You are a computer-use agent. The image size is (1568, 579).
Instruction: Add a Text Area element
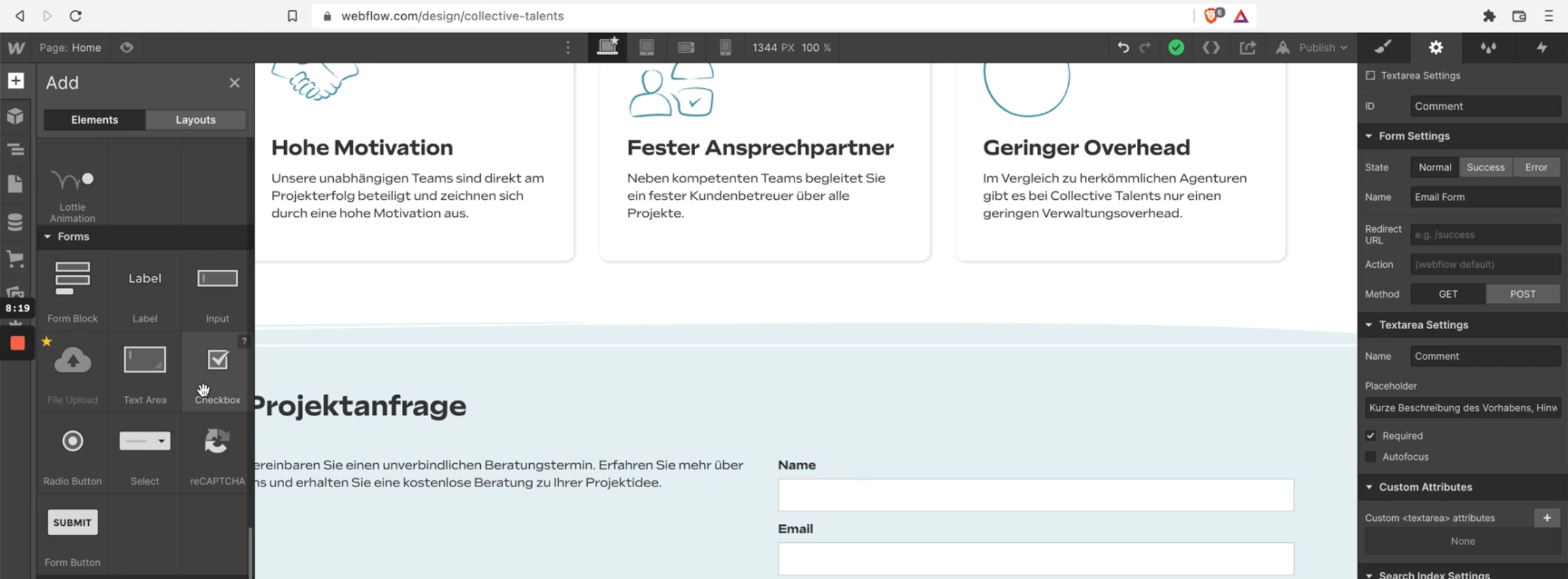[145, 373]
